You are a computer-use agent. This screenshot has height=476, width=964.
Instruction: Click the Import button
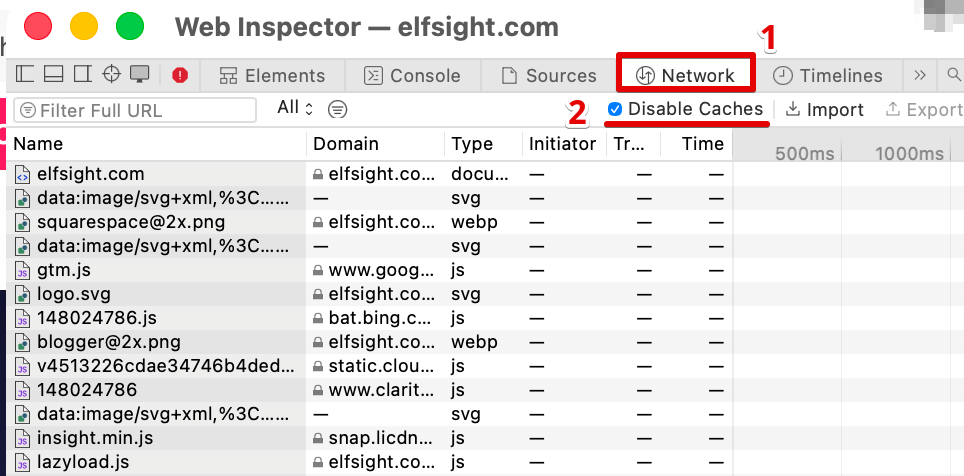(x=825, y=109)
